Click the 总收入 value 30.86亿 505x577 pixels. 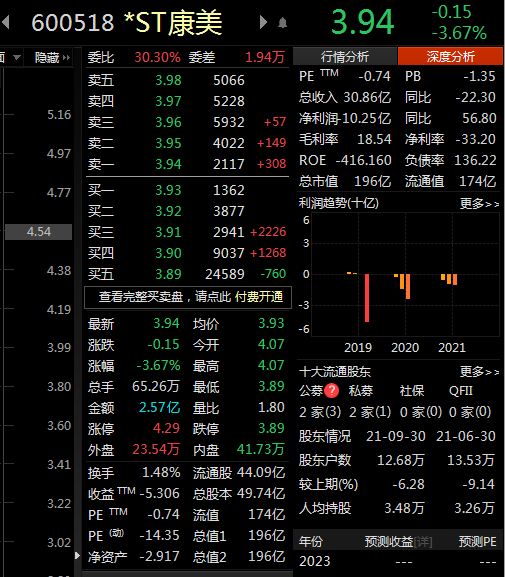367,98
